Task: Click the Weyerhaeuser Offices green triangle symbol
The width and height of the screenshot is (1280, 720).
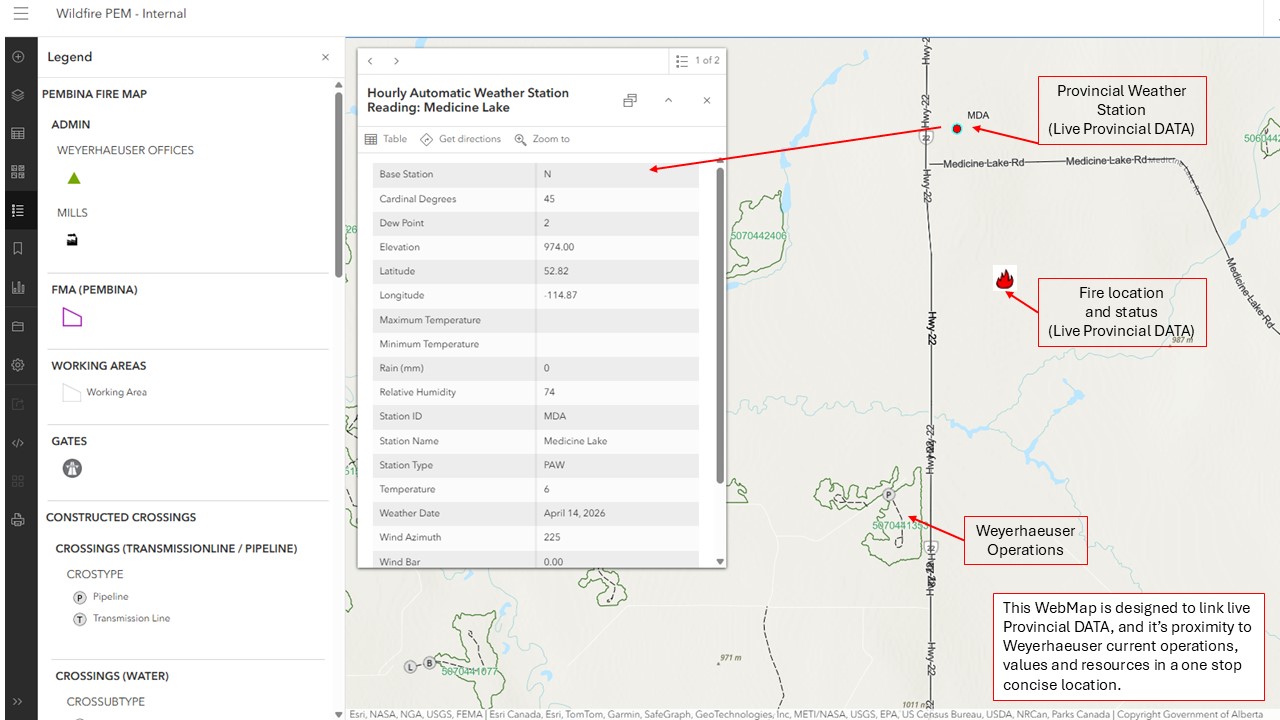Action: [73, 179]
